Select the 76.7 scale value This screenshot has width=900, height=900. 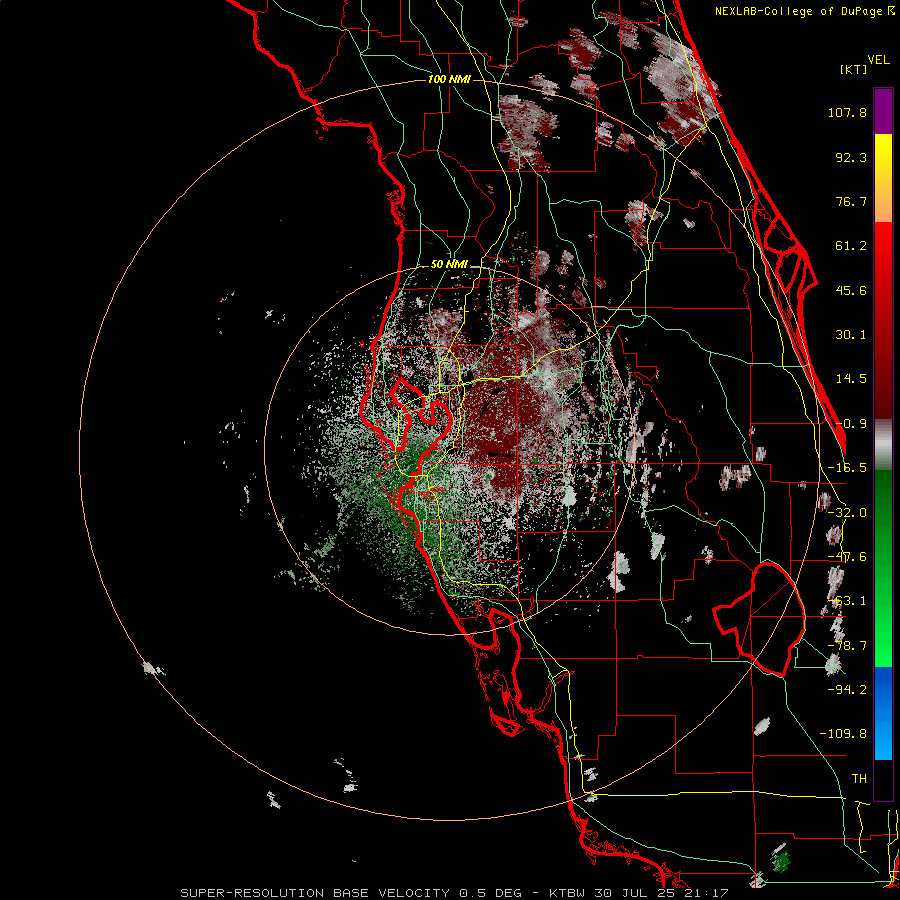coord(851,201)
